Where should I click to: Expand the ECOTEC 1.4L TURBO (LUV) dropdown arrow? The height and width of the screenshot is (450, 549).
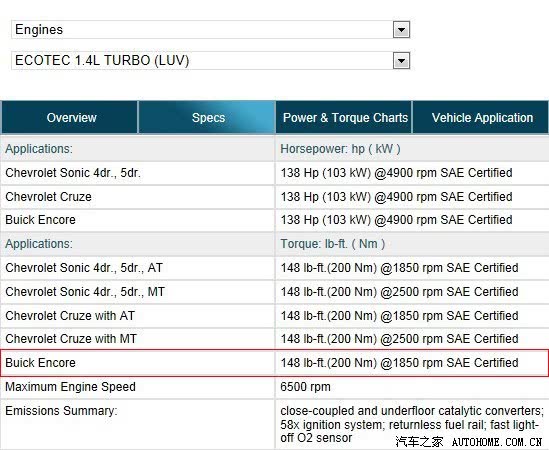(401, 61)
